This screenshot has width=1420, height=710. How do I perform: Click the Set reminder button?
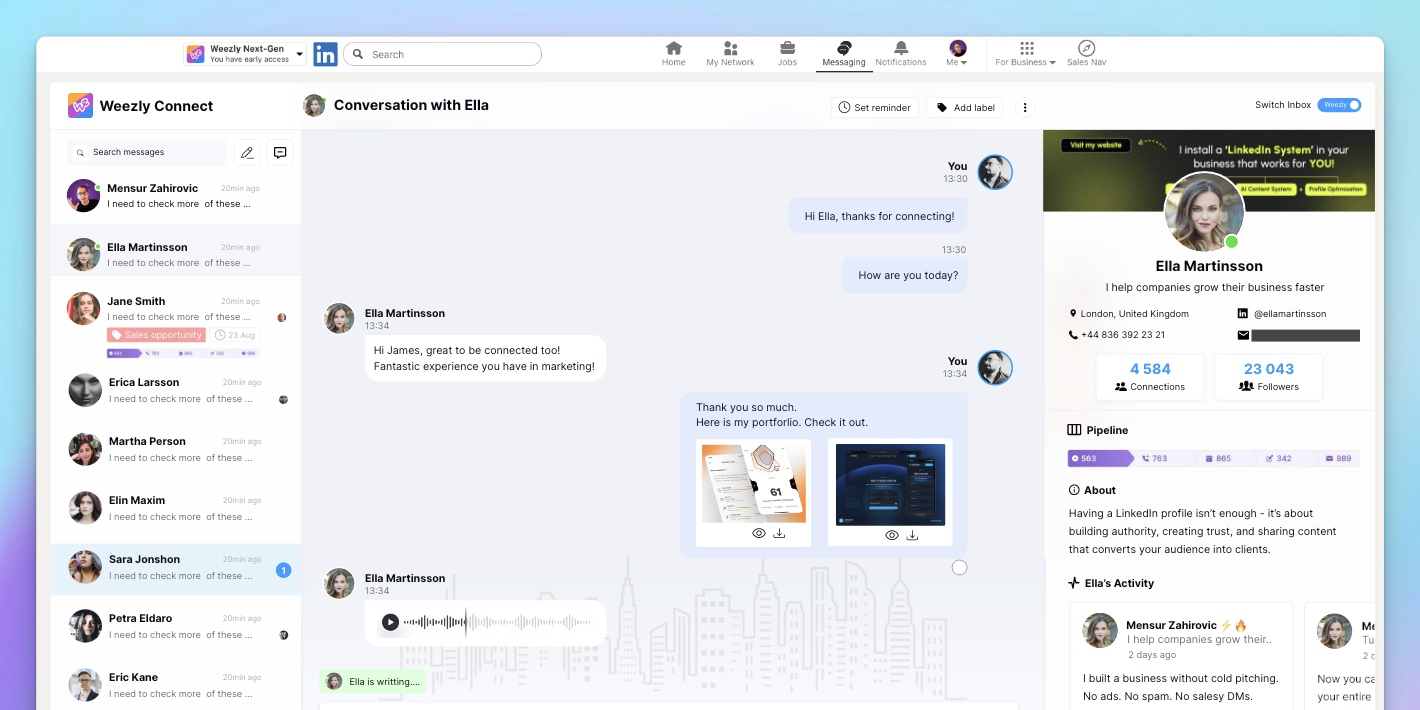pyautogui.click(x=875, y=108)
